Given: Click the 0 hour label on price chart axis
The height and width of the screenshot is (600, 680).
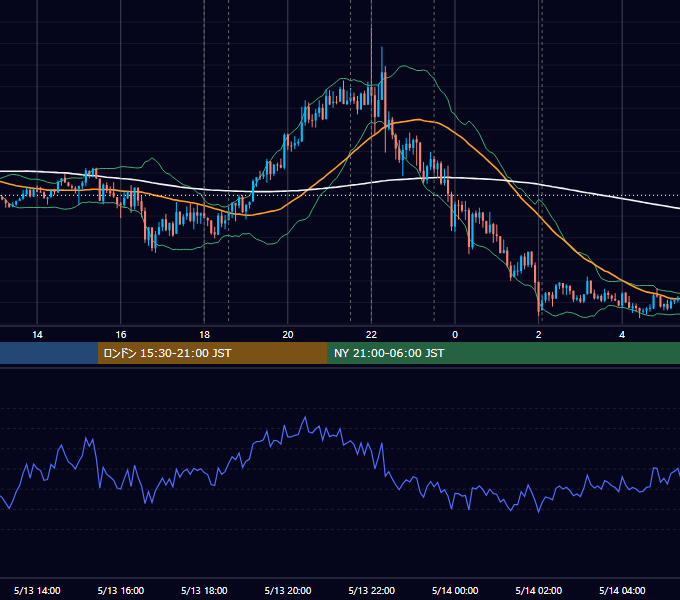Looking at the screenshot, I should pos(455,335).
